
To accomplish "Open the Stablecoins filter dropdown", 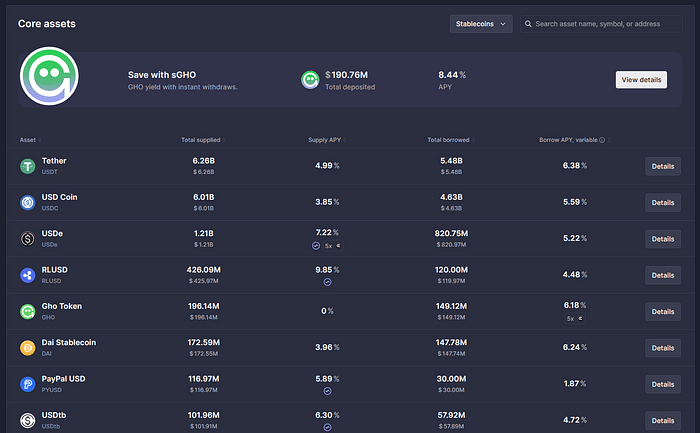I will coord(481,23).
